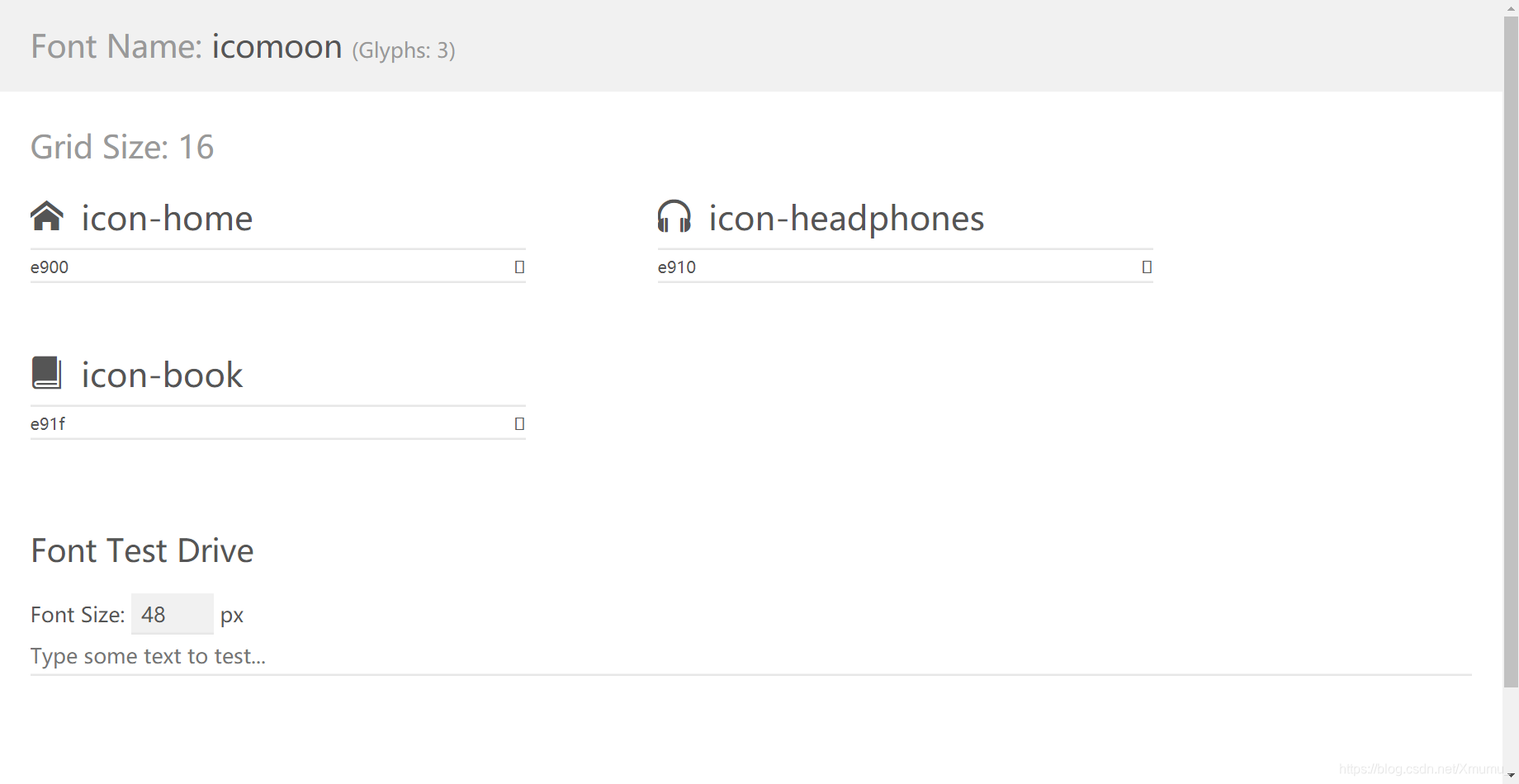Click the Font Test Drive heading

pyautogui.click(x=142, y=550)
